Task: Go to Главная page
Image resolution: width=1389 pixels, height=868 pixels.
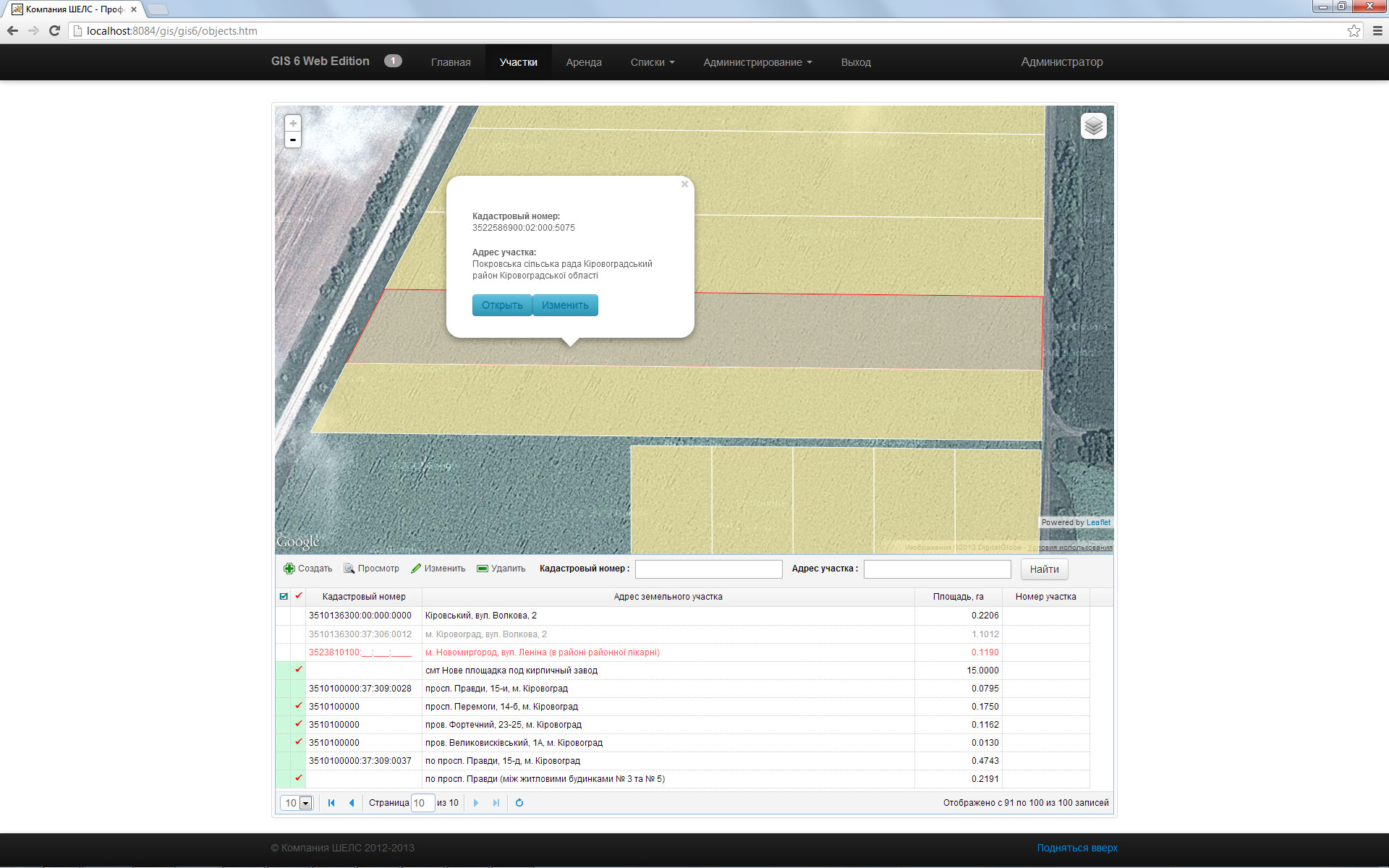Action: click(451, 62)
